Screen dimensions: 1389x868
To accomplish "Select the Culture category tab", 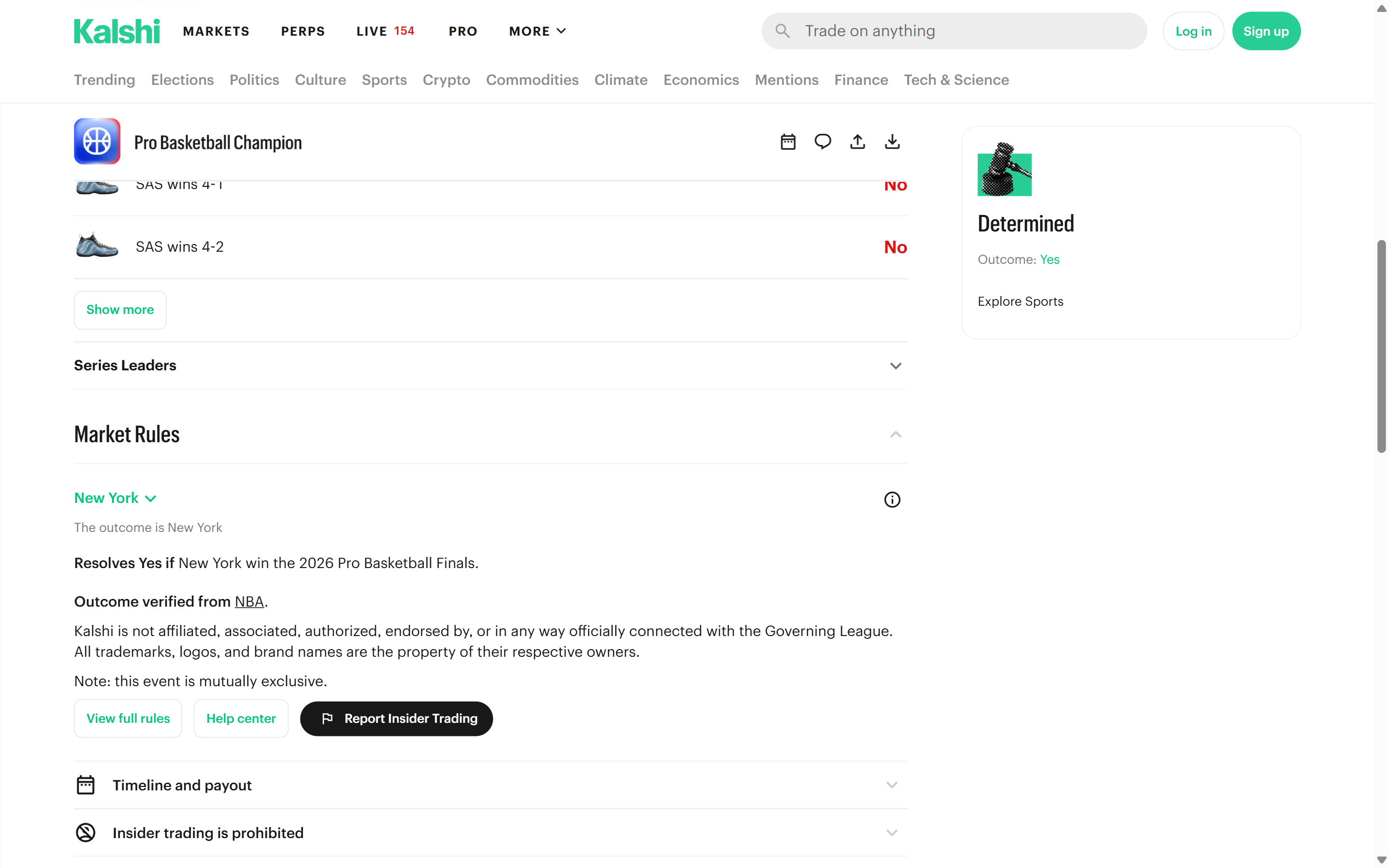I will [x=320, y=80].
